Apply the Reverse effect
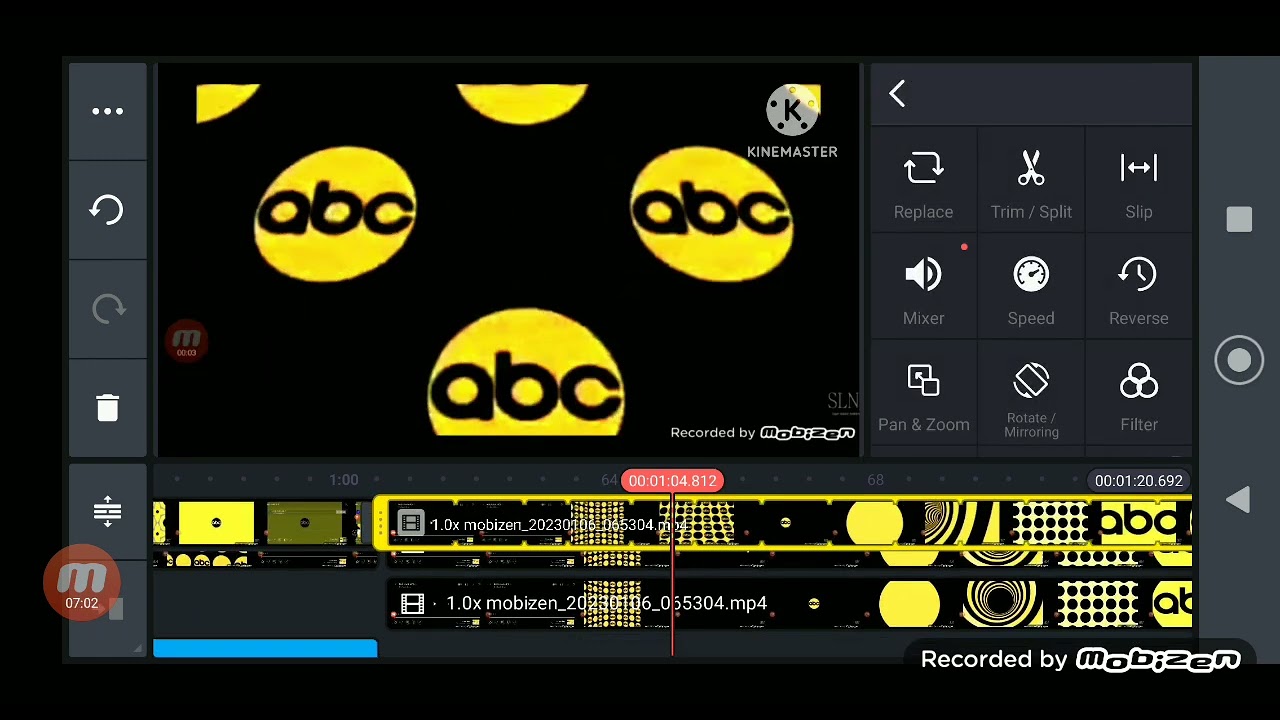The image size is (1280, 720). click(1138, 291)
